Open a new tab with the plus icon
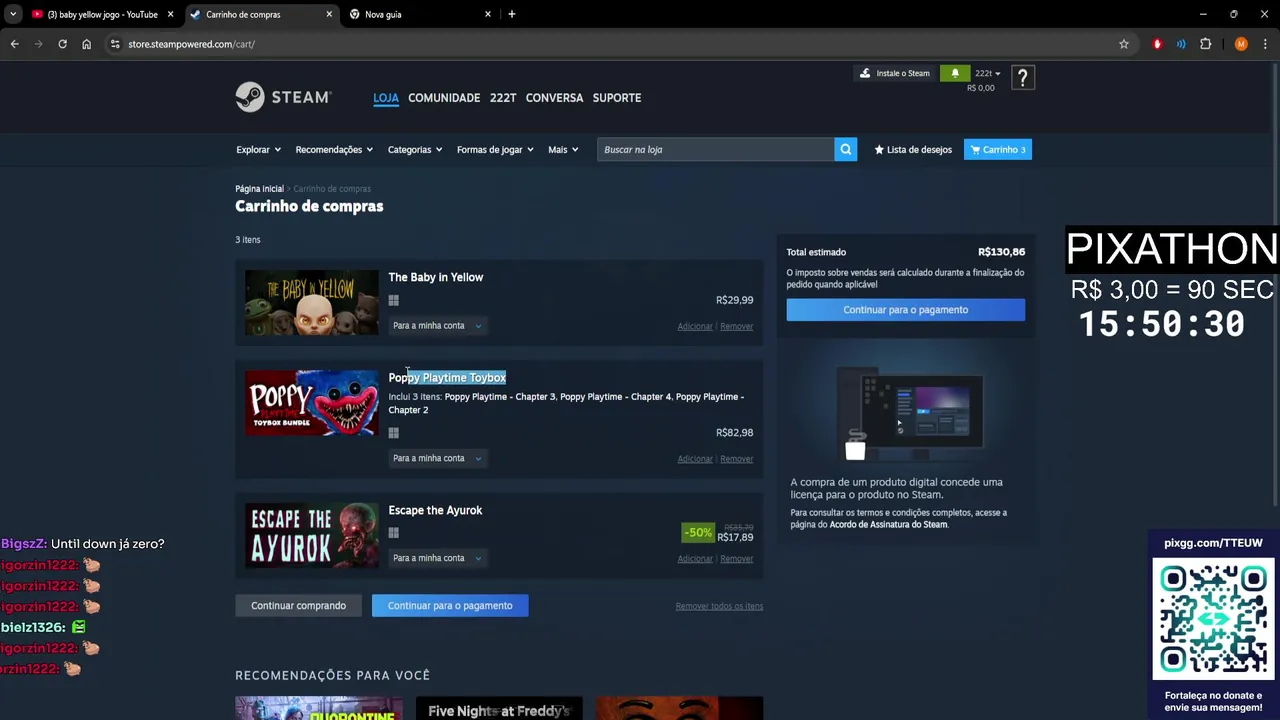Screen dimensions: 1280x720 click(x=512, y=14)
